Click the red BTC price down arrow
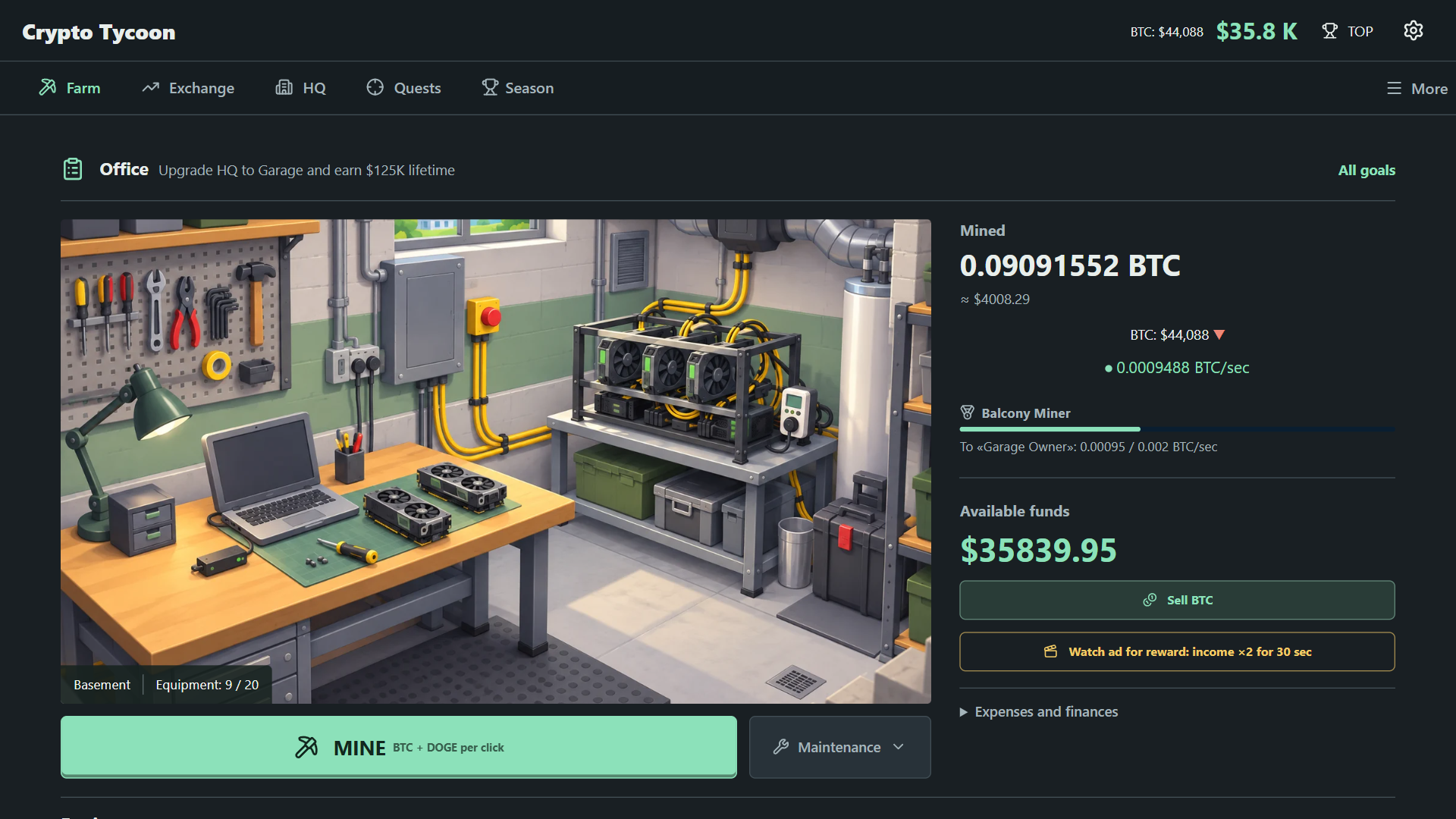Viewport: 1456px width, 819px height. pyautogui.click(x=1219, y=334)
